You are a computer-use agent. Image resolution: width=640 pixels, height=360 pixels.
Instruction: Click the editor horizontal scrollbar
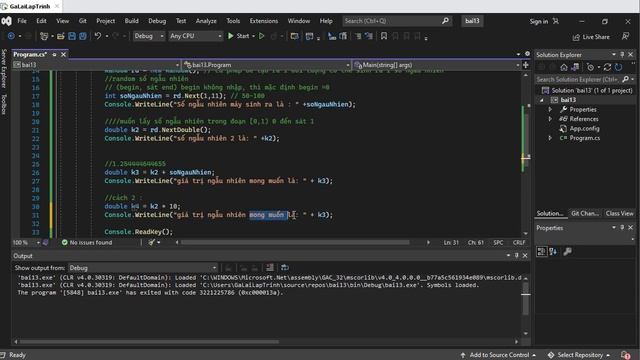(295, 242)
